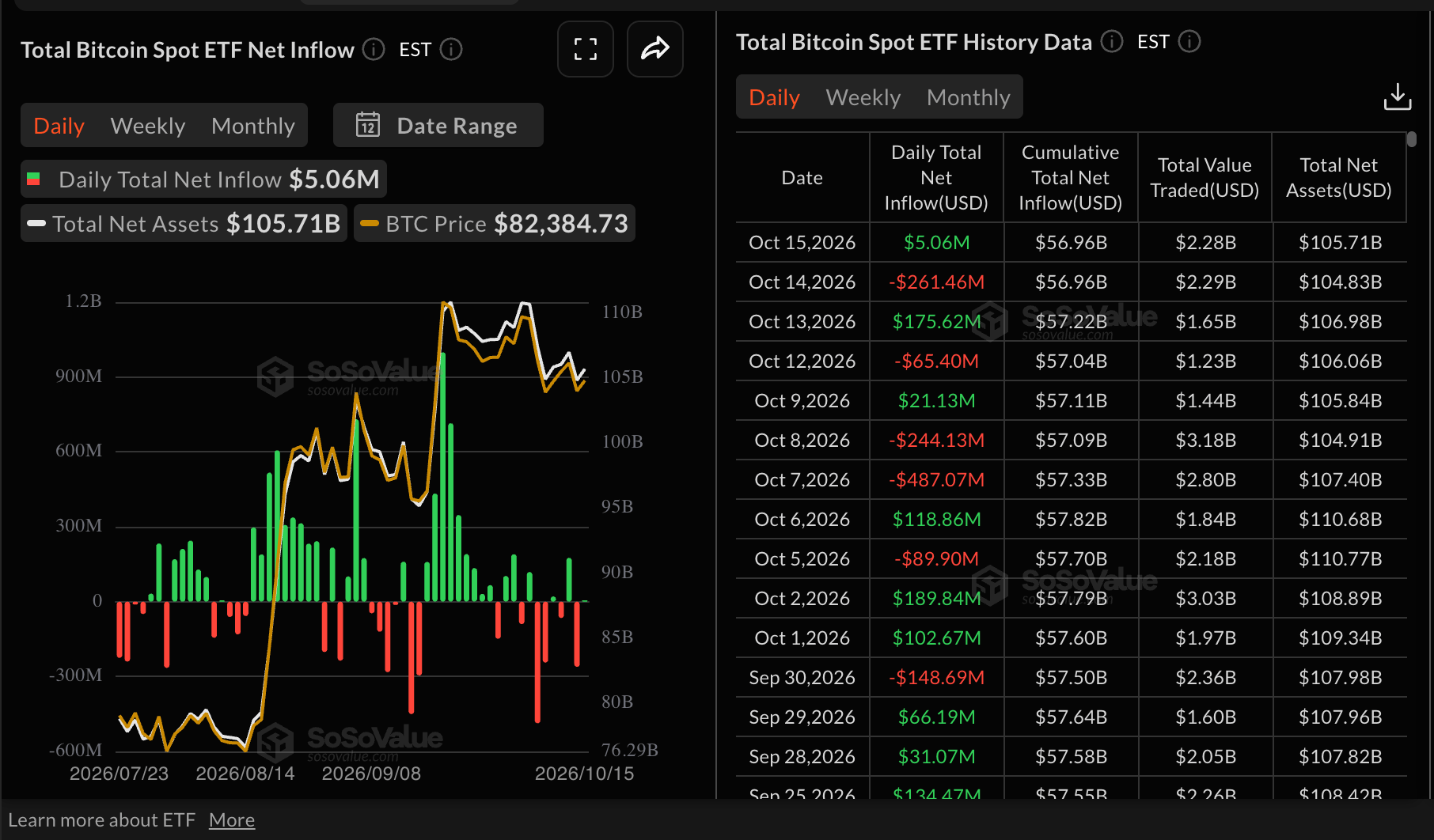Switch chart to Monthly view
The height and width of the screenshot is (840, 1434).
253,126
